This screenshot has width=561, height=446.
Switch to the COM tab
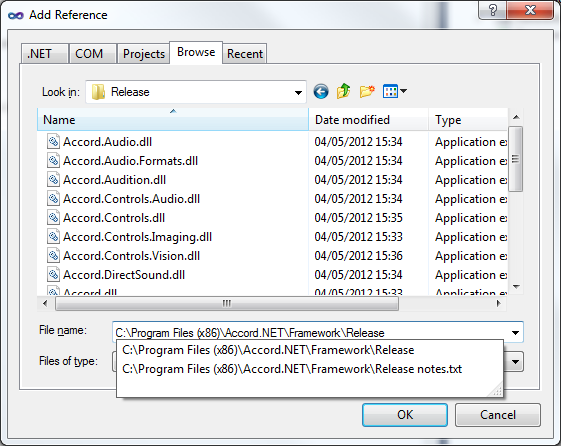pyautogui.click(x=93, y=54)
